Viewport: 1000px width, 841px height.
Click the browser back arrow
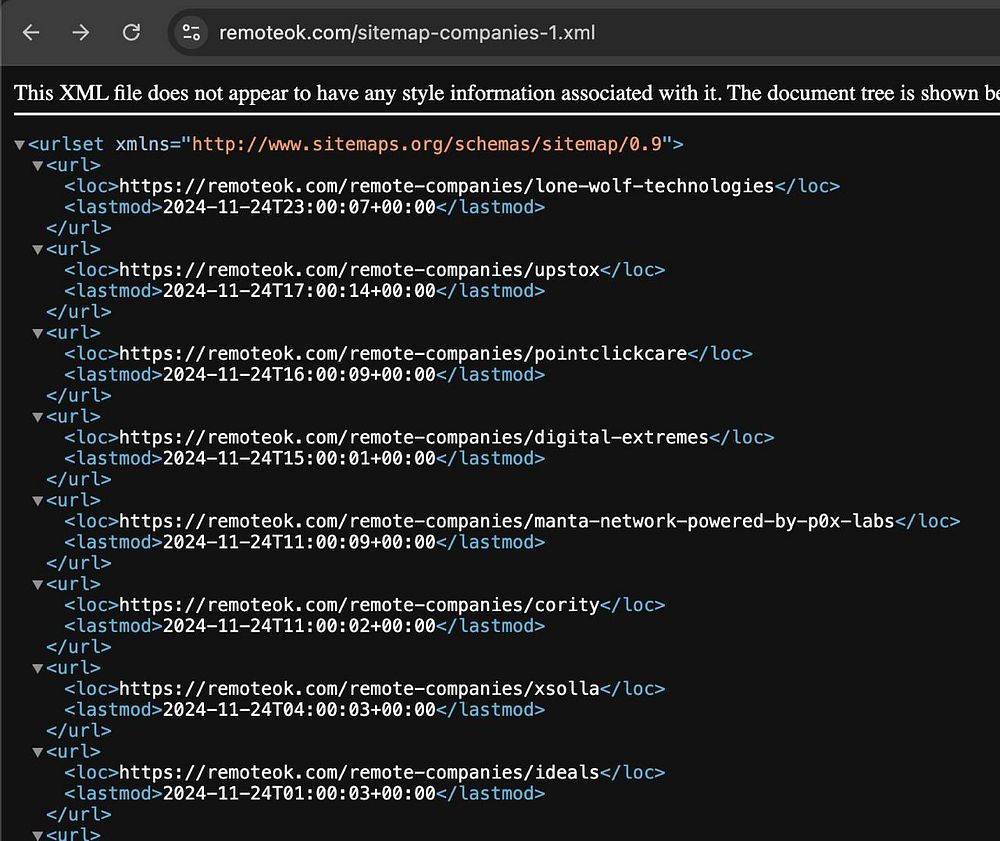tap(31, 33)
